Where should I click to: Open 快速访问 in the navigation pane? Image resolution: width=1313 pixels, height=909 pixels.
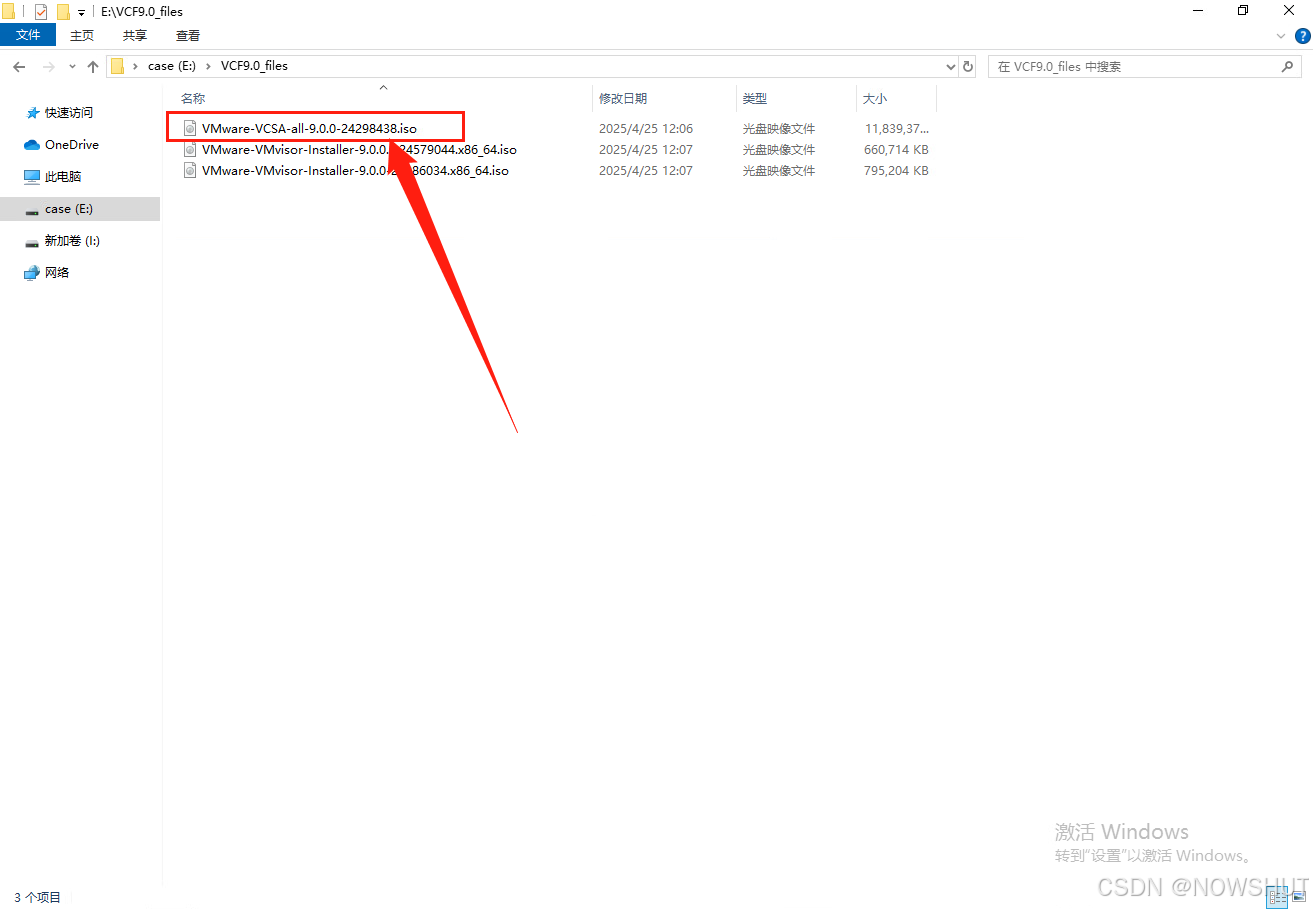68,113
